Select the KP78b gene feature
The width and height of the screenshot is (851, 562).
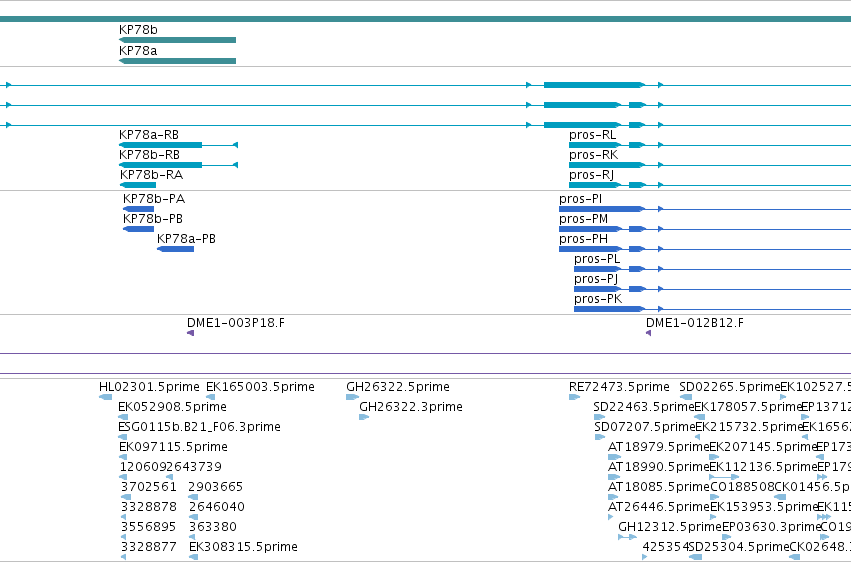pyautogui.click(x=177, y=40)
